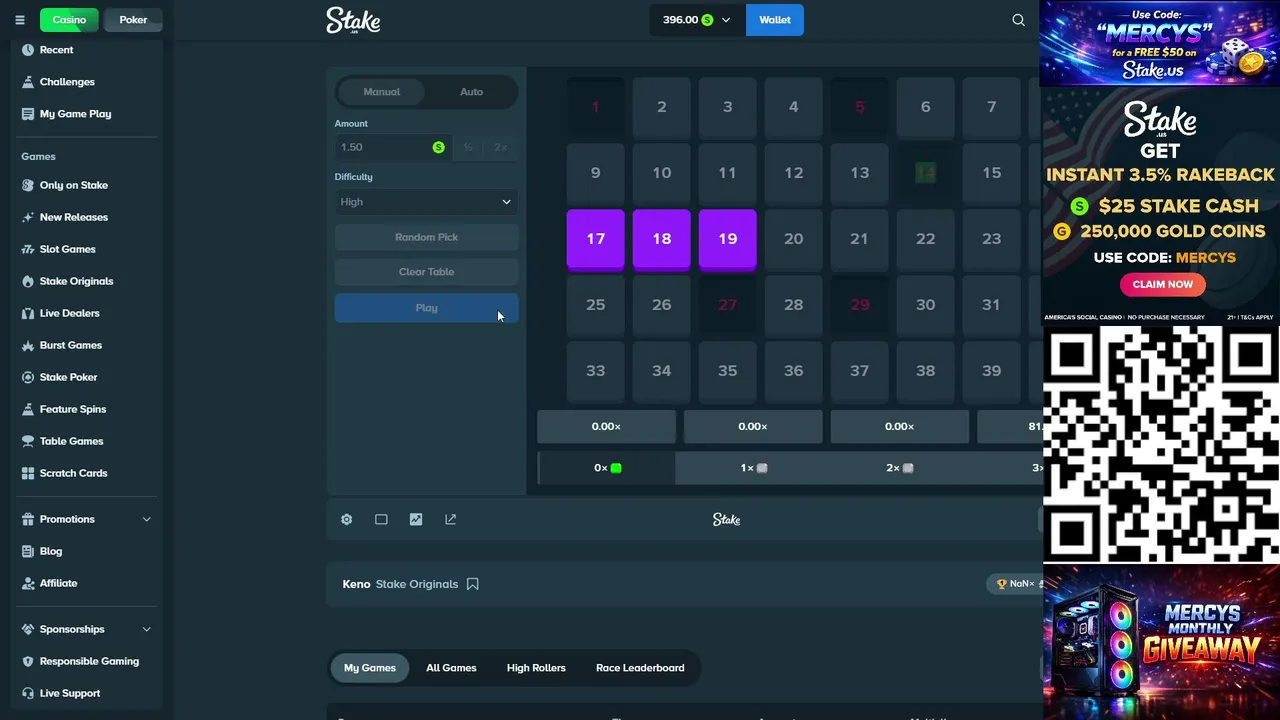Screen dimensions: 1280x720
Task: Click the Play button
Action: [x=426, y=308]
